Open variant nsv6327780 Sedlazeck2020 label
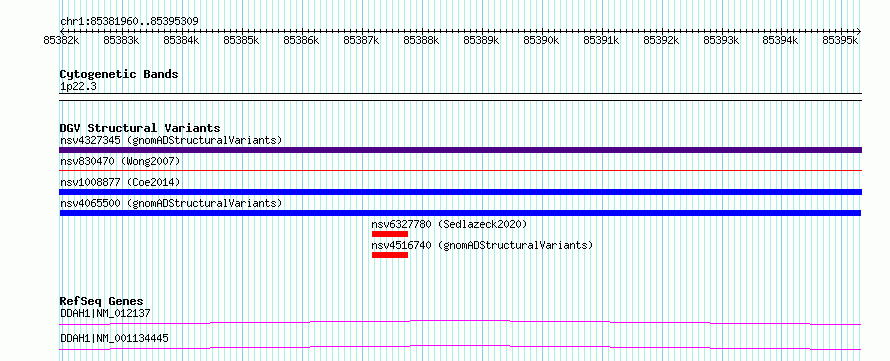Viewport: 890px width, 361px height. (450, 224)
